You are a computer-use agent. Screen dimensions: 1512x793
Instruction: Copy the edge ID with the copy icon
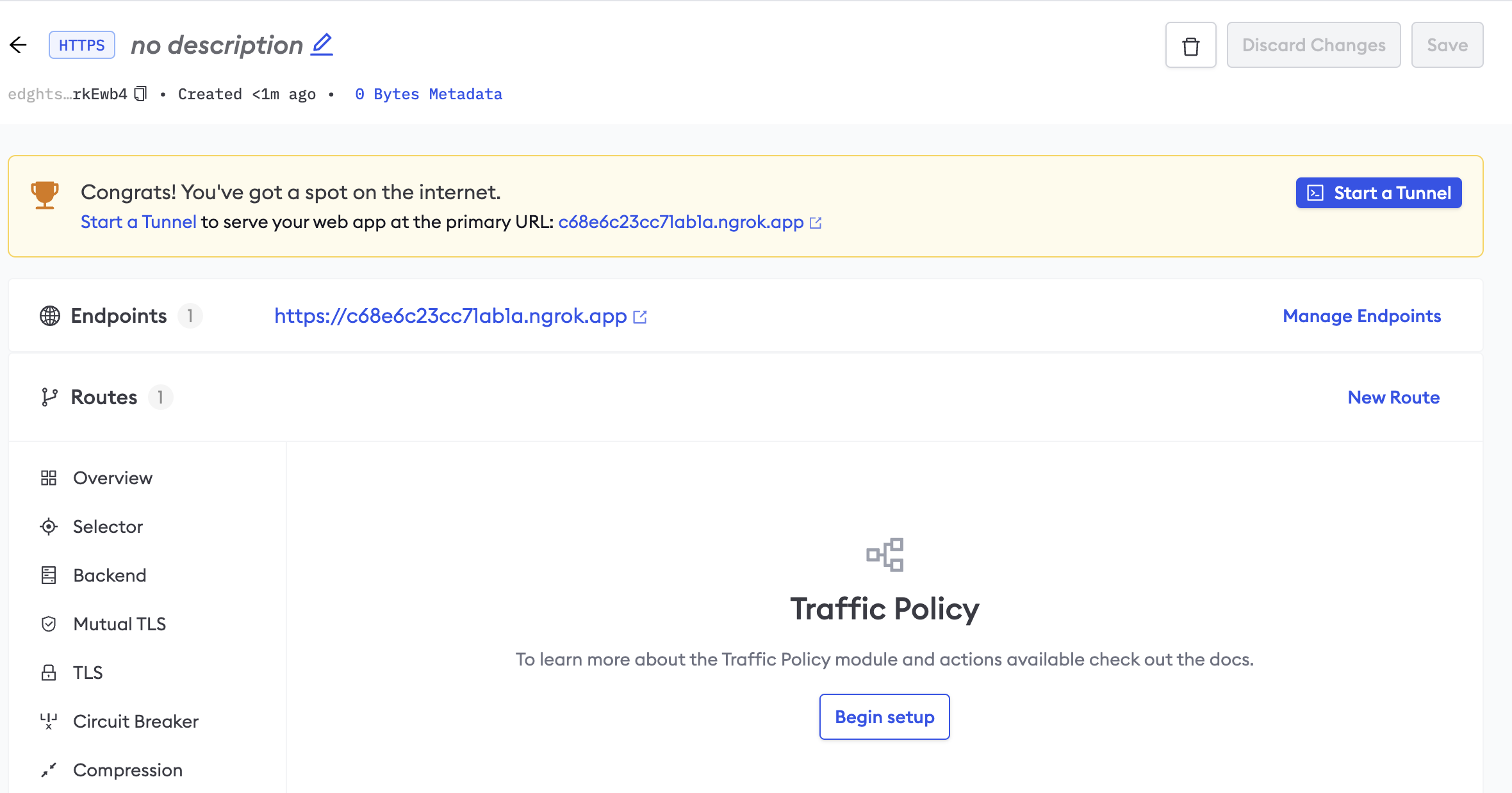coord(140,94)
